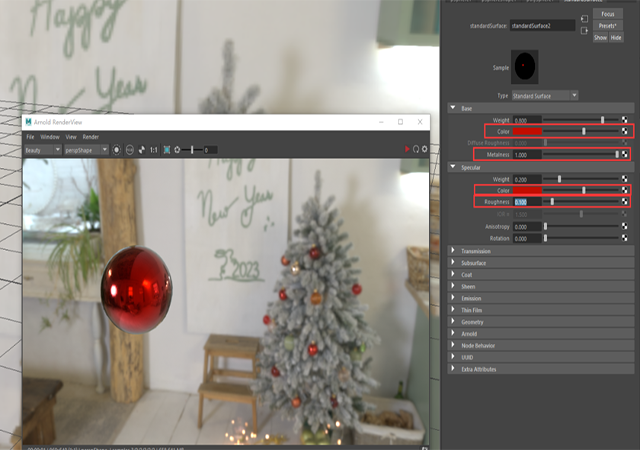Click the Presets button
Viewport: 640px width, 450px height.
607,26
